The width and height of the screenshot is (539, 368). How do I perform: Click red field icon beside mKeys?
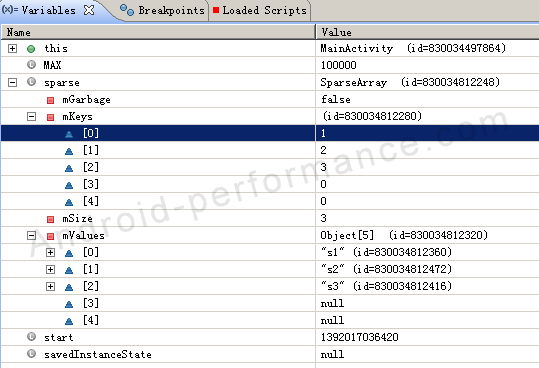point(51,118)
